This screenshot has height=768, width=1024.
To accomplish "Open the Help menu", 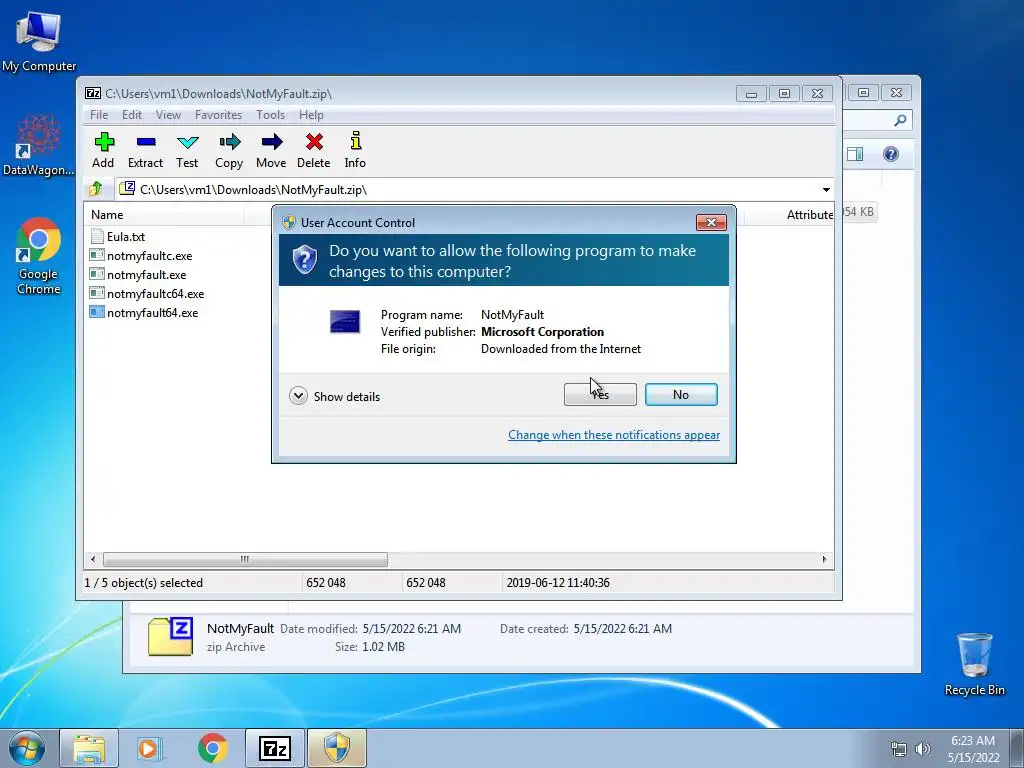I will (311, 115).
